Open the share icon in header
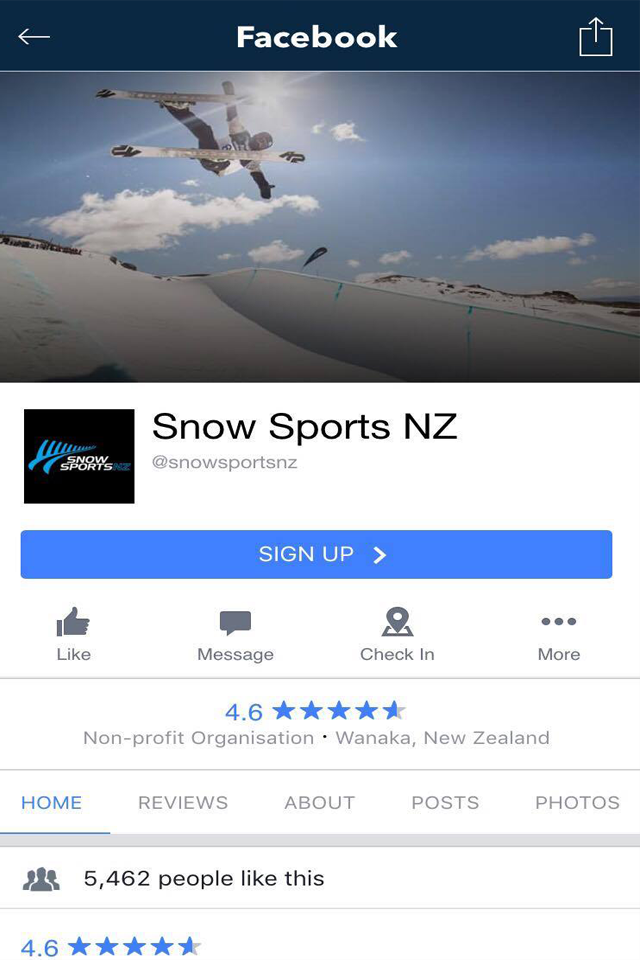The image size is (640, 960). [x=595, y=37]
